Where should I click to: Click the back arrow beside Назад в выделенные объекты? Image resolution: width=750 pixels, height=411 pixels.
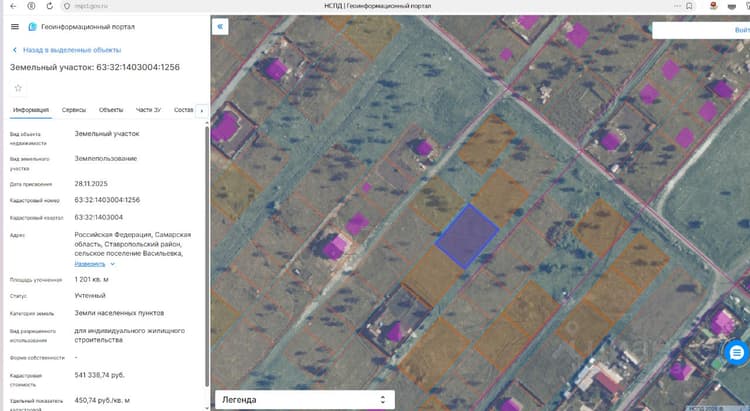click(15, 50)
